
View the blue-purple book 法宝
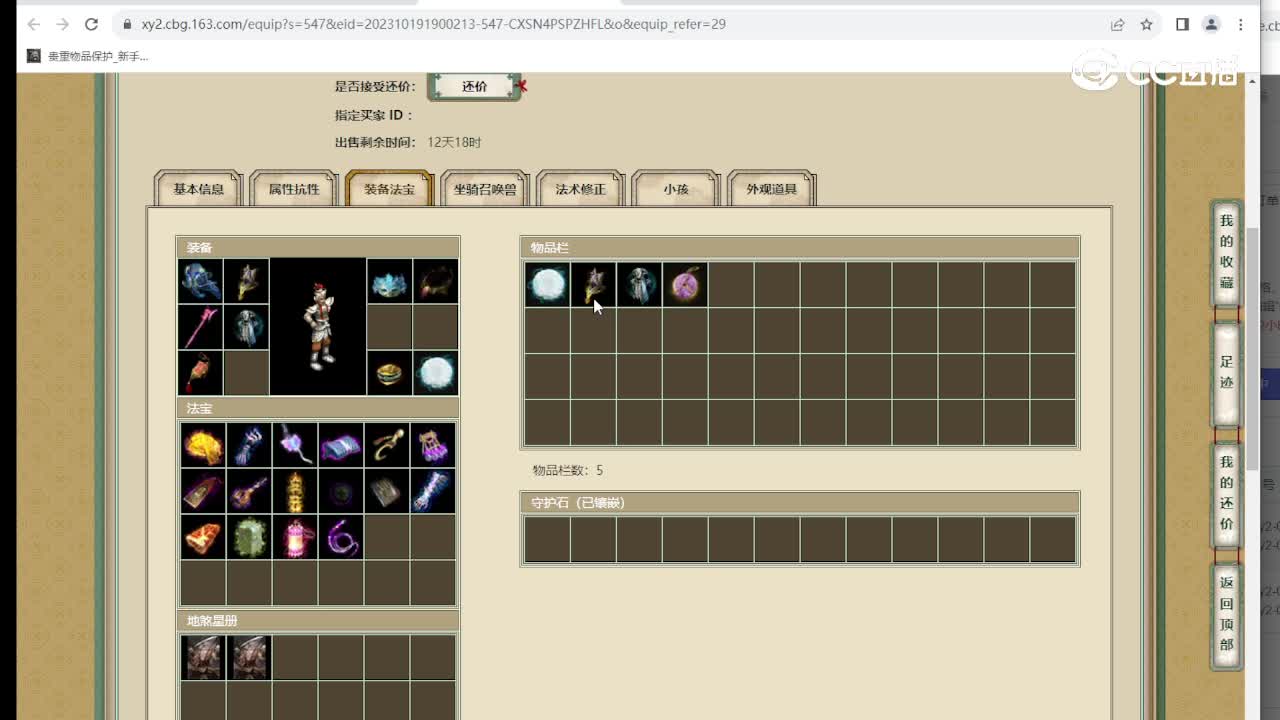341,445
